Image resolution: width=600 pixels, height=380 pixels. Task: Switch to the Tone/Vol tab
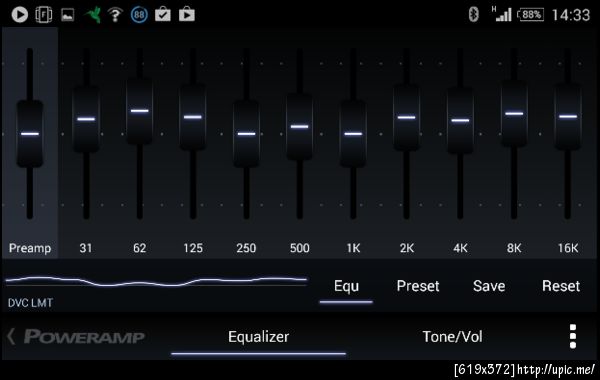[x=452, y=337]
